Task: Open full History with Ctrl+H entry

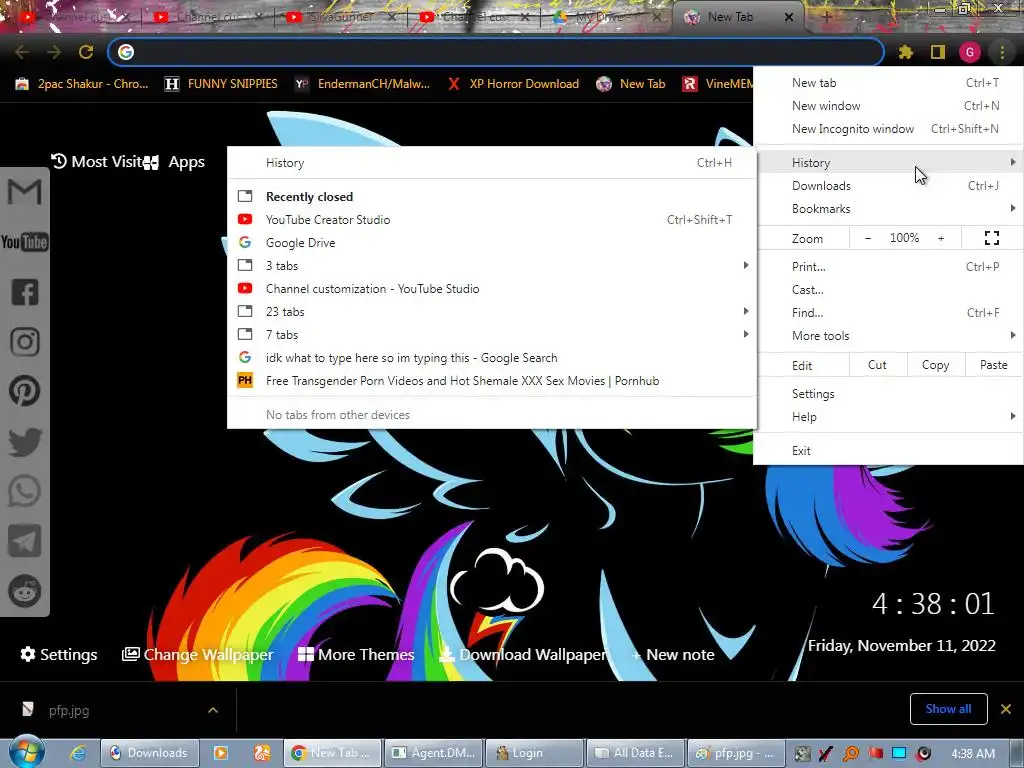Action: pos(492,163)
